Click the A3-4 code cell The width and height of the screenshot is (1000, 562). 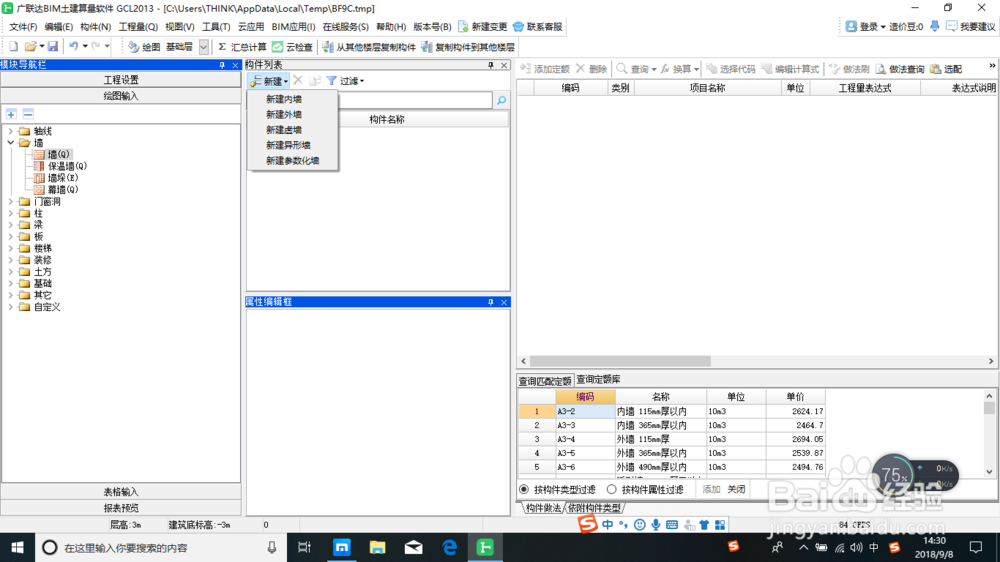click(585, 439)
